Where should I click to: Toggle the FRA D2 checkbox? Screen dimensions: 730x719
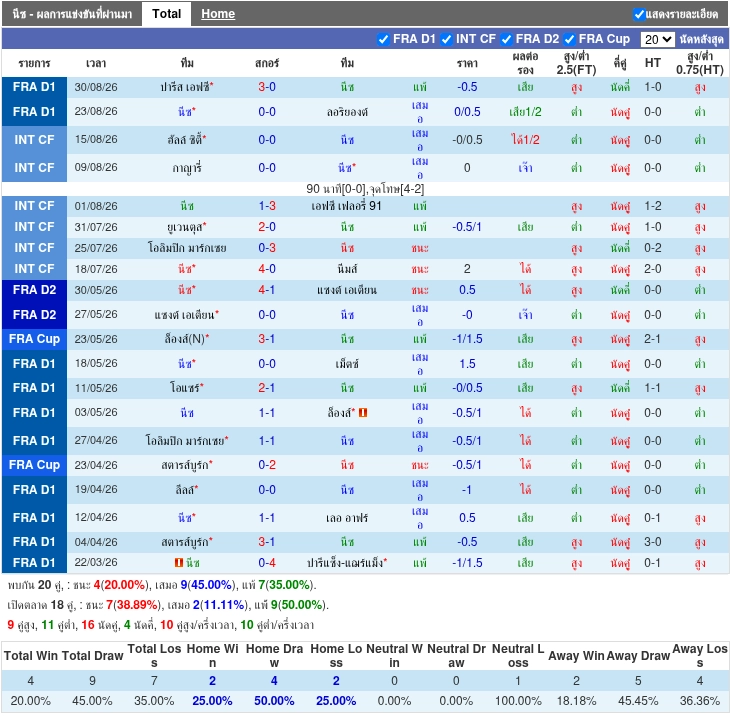point(507,39)
